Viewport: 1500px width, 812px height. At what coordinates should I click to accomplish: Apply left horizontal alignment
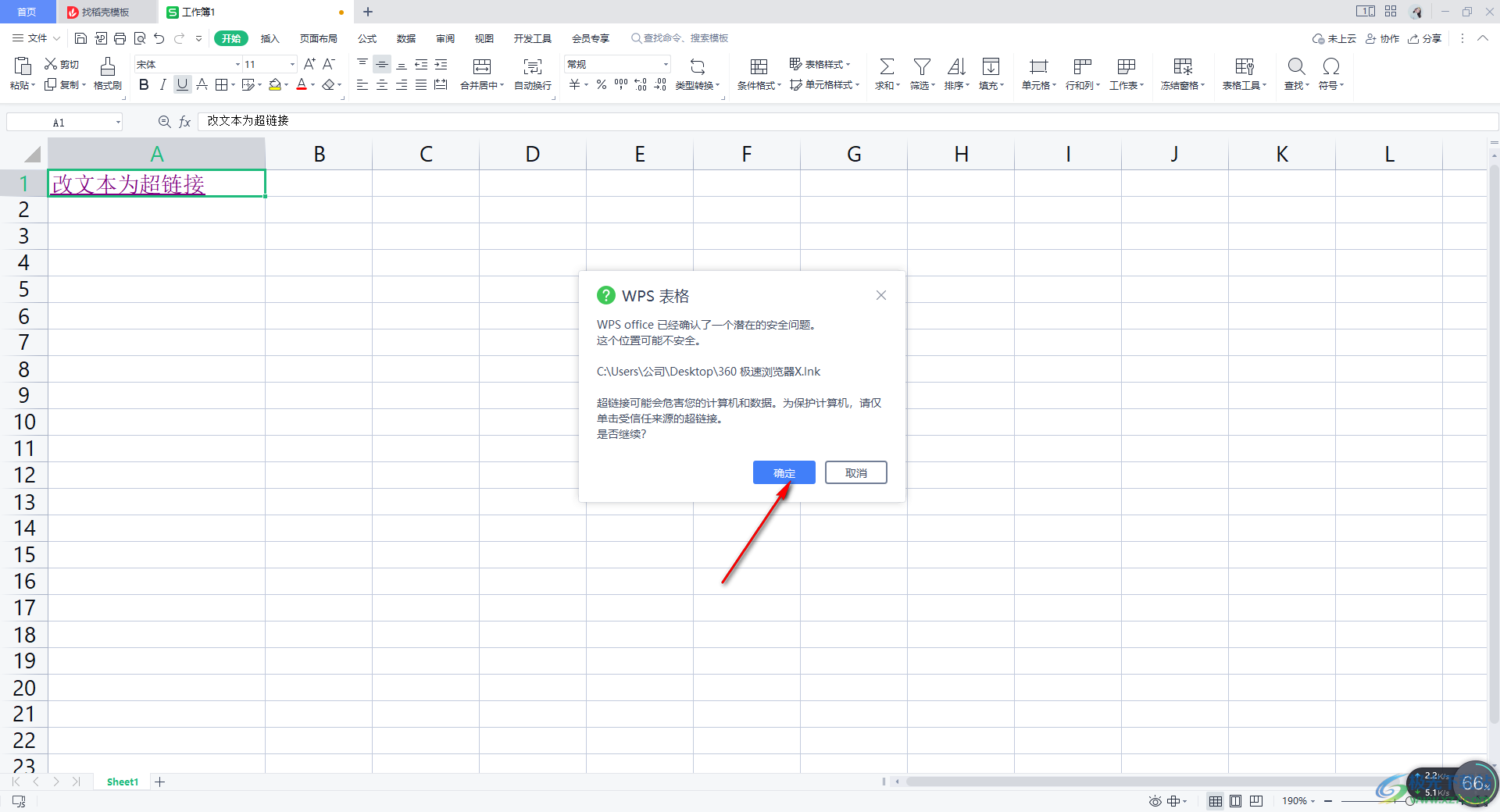point(362,84)
